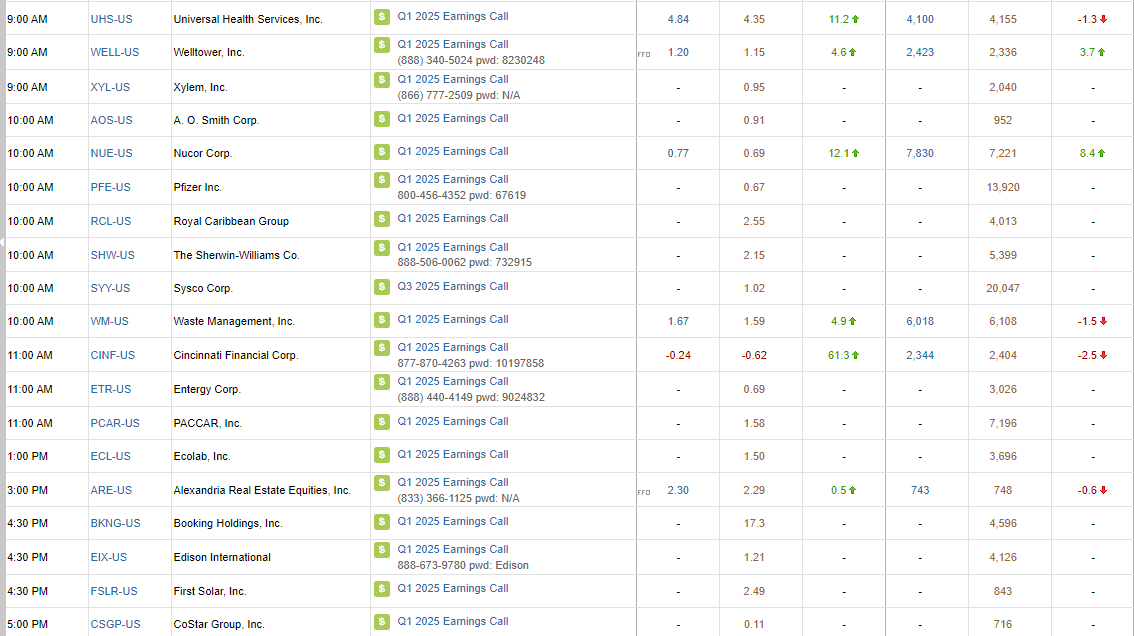Click the earnings icon for Cincinnati Financial
1134x636 pixels.
pyautogui.click(x=382, y=347)
